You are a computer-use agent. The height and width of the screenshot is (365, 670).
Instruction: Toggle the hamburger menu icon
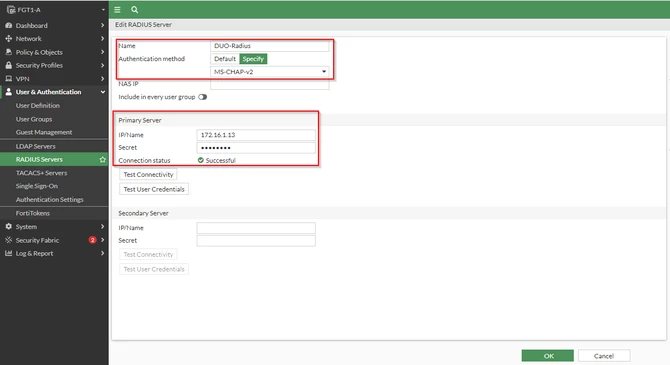117,9
